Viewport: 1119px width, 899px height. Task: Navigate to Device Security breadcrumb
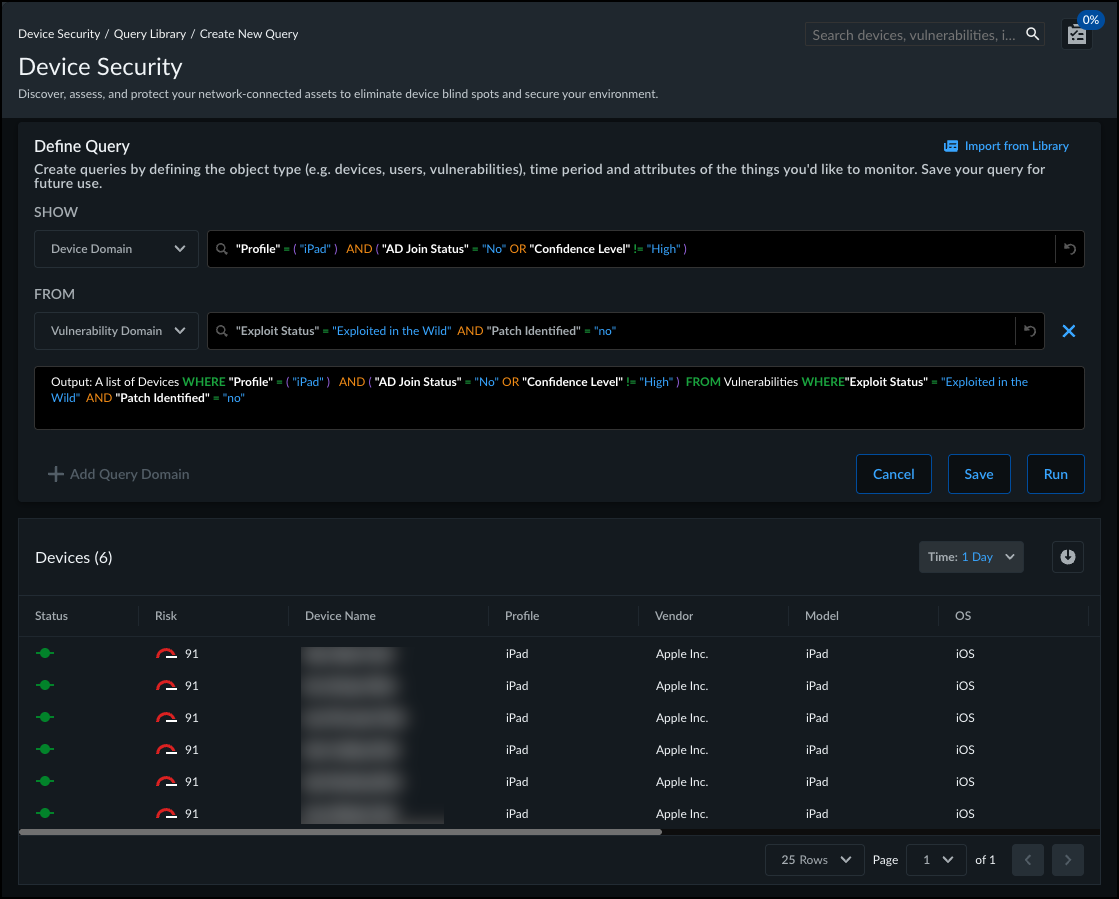pos(59,34)
